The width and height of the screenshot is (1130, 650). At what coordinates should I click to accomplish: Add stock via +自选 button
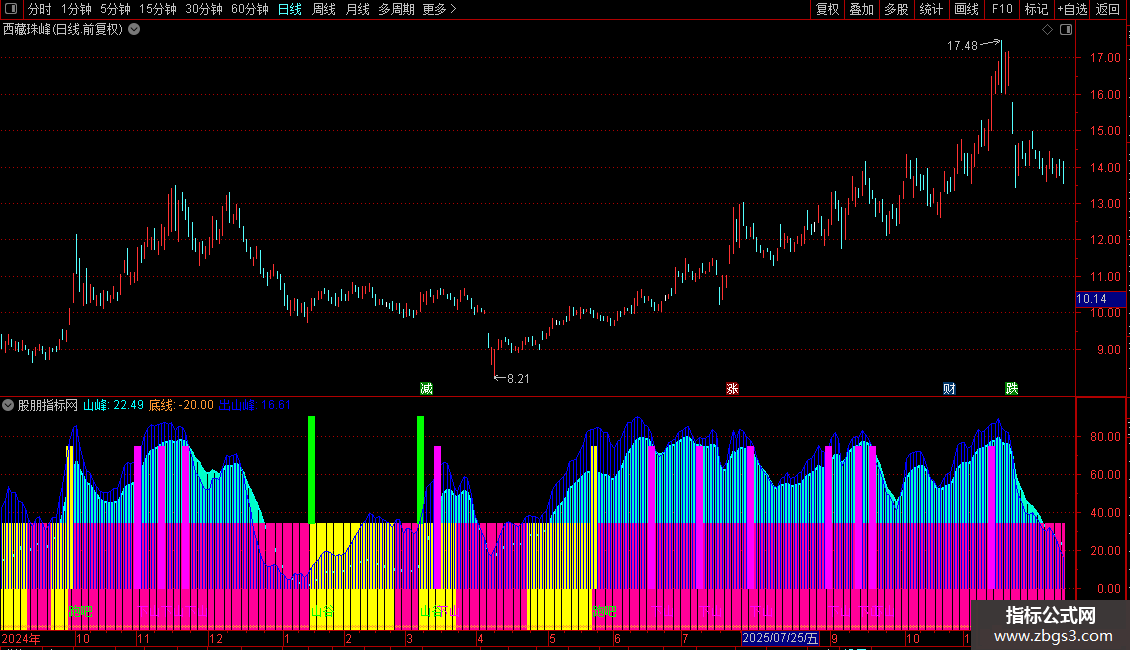tap(1072, 9)
